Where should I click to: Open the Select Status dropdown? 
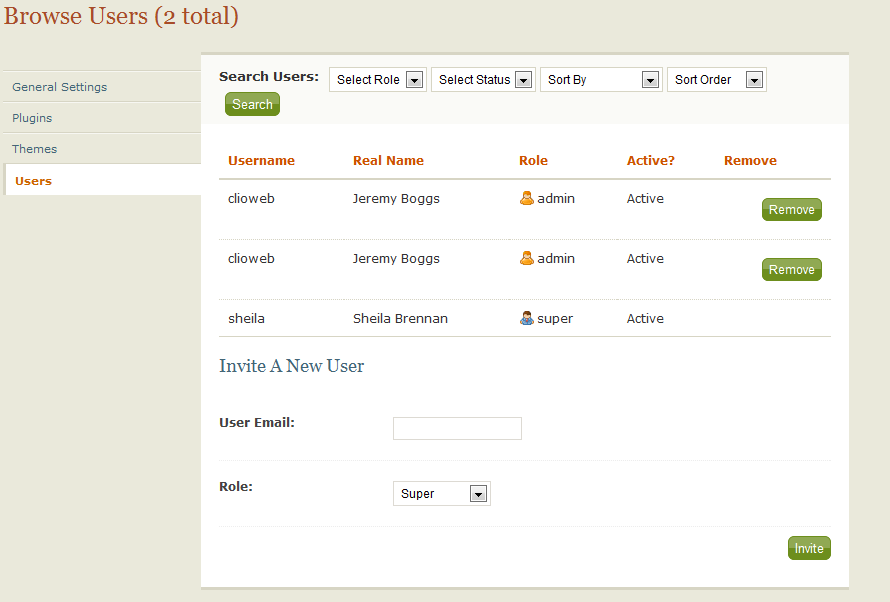pyautogui.click(x=483, y=79)
